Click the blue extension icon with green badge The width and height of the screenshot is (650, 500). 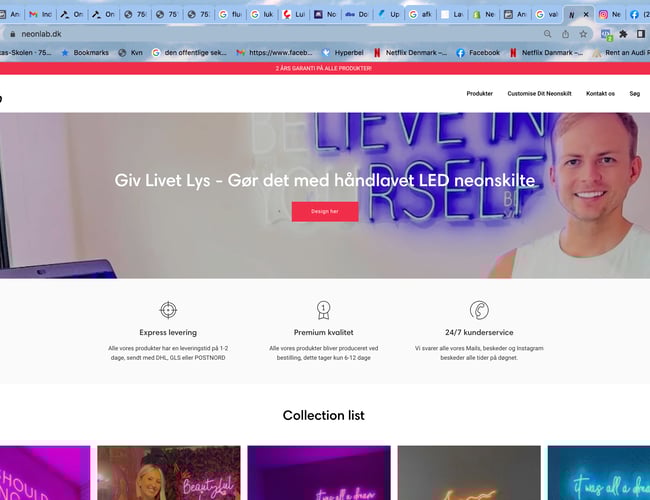click(606, 34)
